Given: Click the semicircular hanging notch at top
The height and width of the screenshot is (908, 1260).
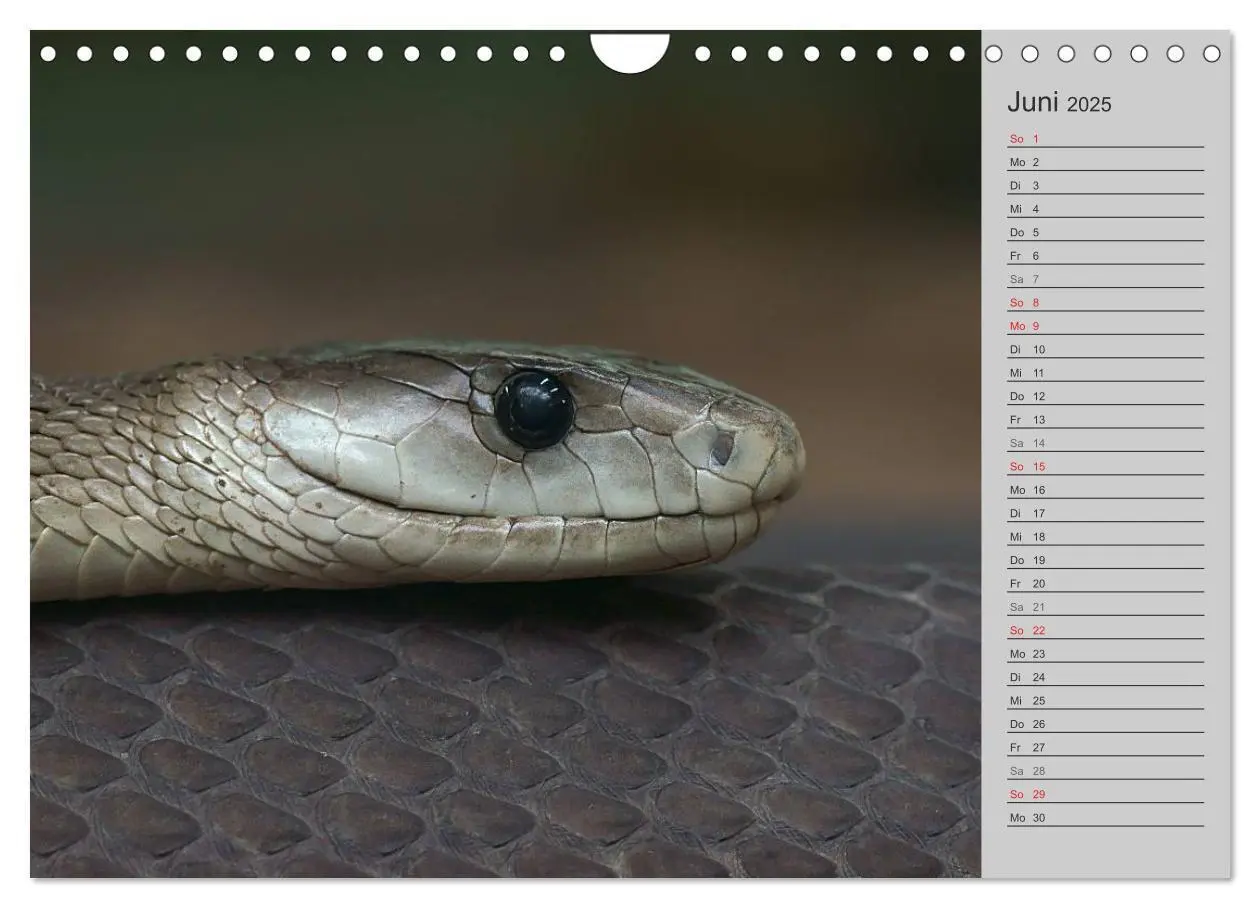Looking at the screenshot, I should pyautogui.click(x=630, y=52).
